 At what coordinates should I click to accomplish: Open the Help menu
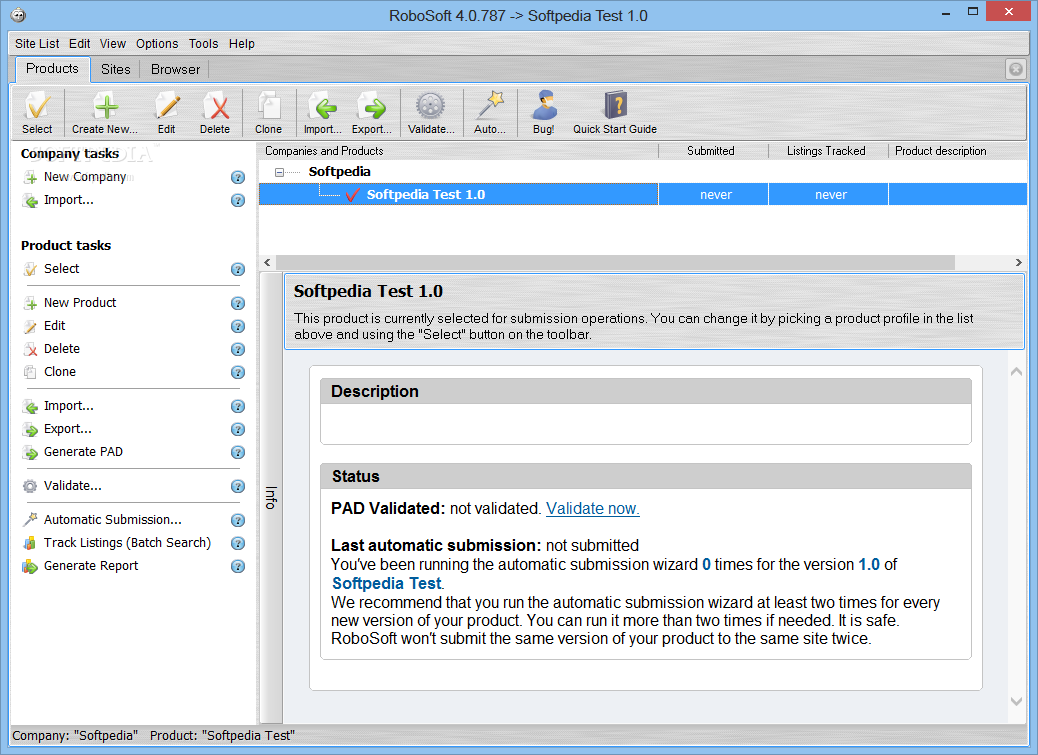point(242,44)
